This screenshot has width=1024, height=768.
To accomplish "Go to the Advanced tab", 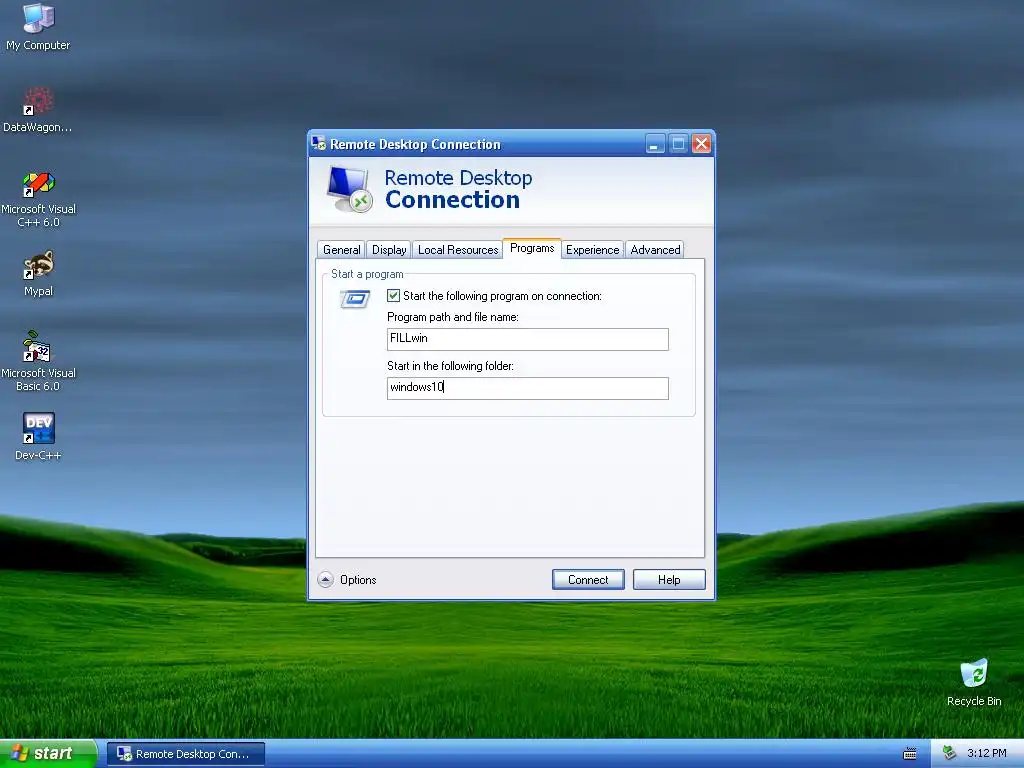I will (655, 249).
